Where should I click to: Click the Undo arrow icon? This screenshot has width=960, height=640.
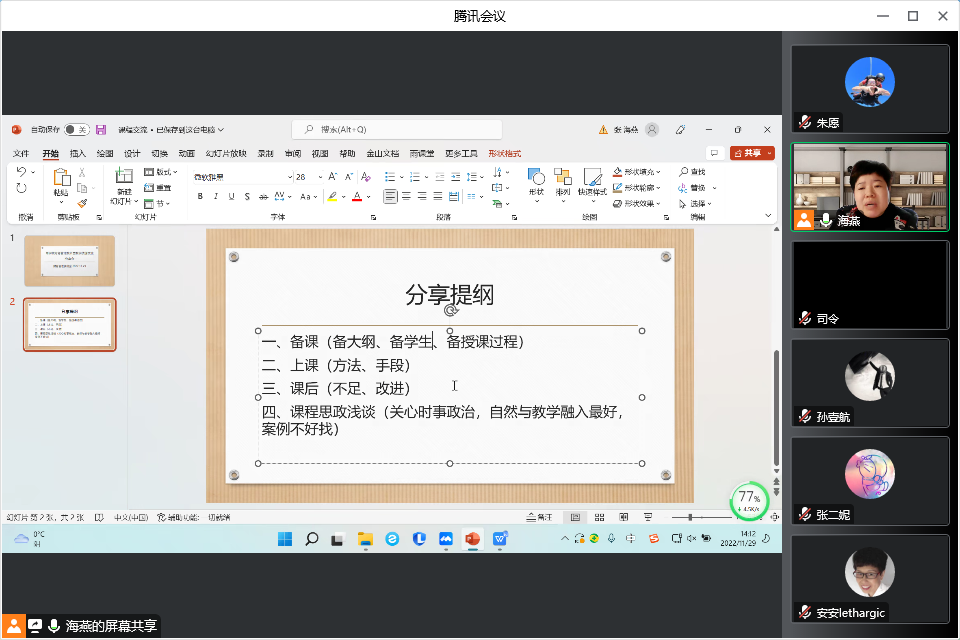21,173
